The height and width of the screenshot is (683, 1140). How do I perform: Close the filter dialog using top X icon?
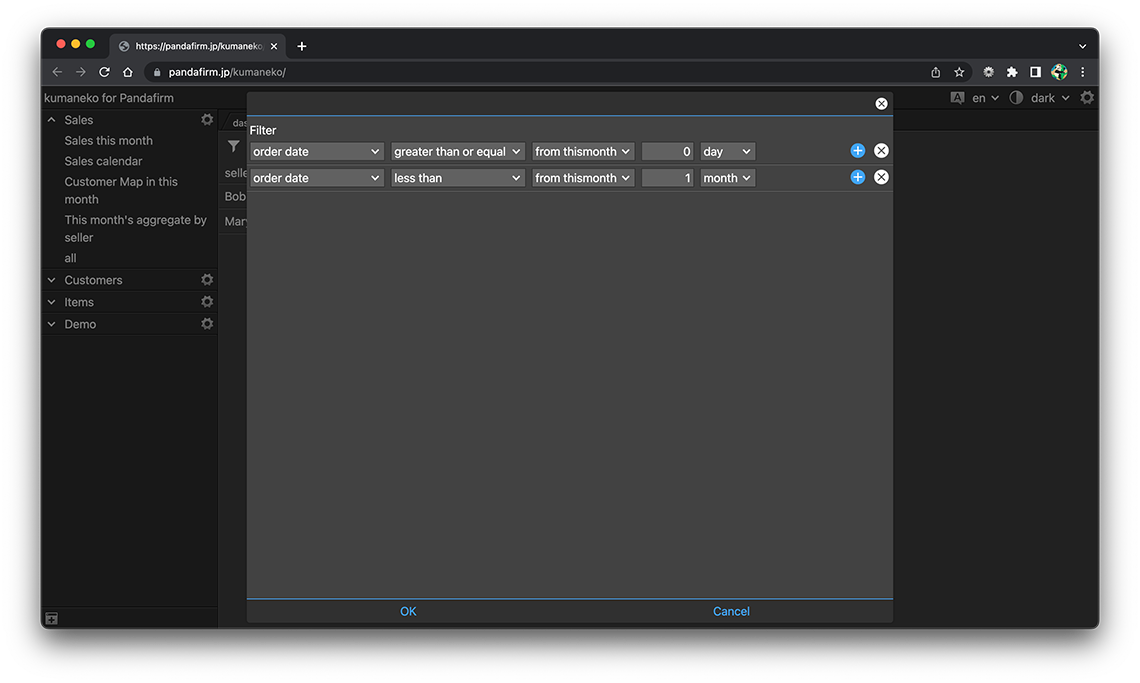click(x=881, y=104)
